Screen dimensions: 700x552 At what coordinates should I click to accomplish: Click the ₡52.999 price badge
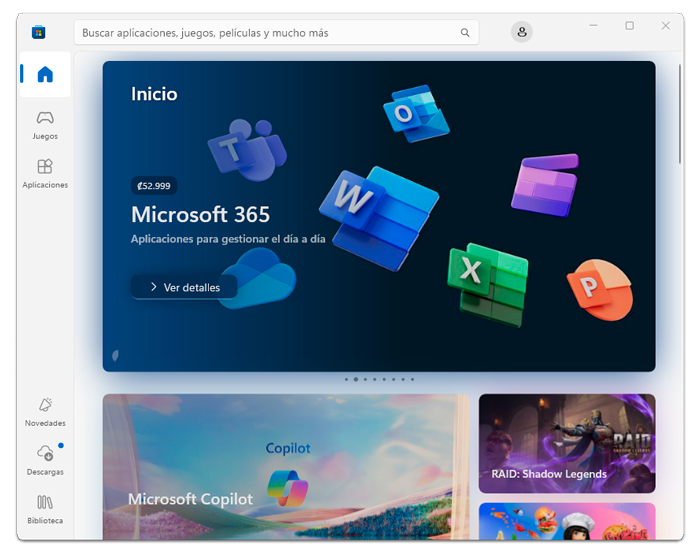154,186
